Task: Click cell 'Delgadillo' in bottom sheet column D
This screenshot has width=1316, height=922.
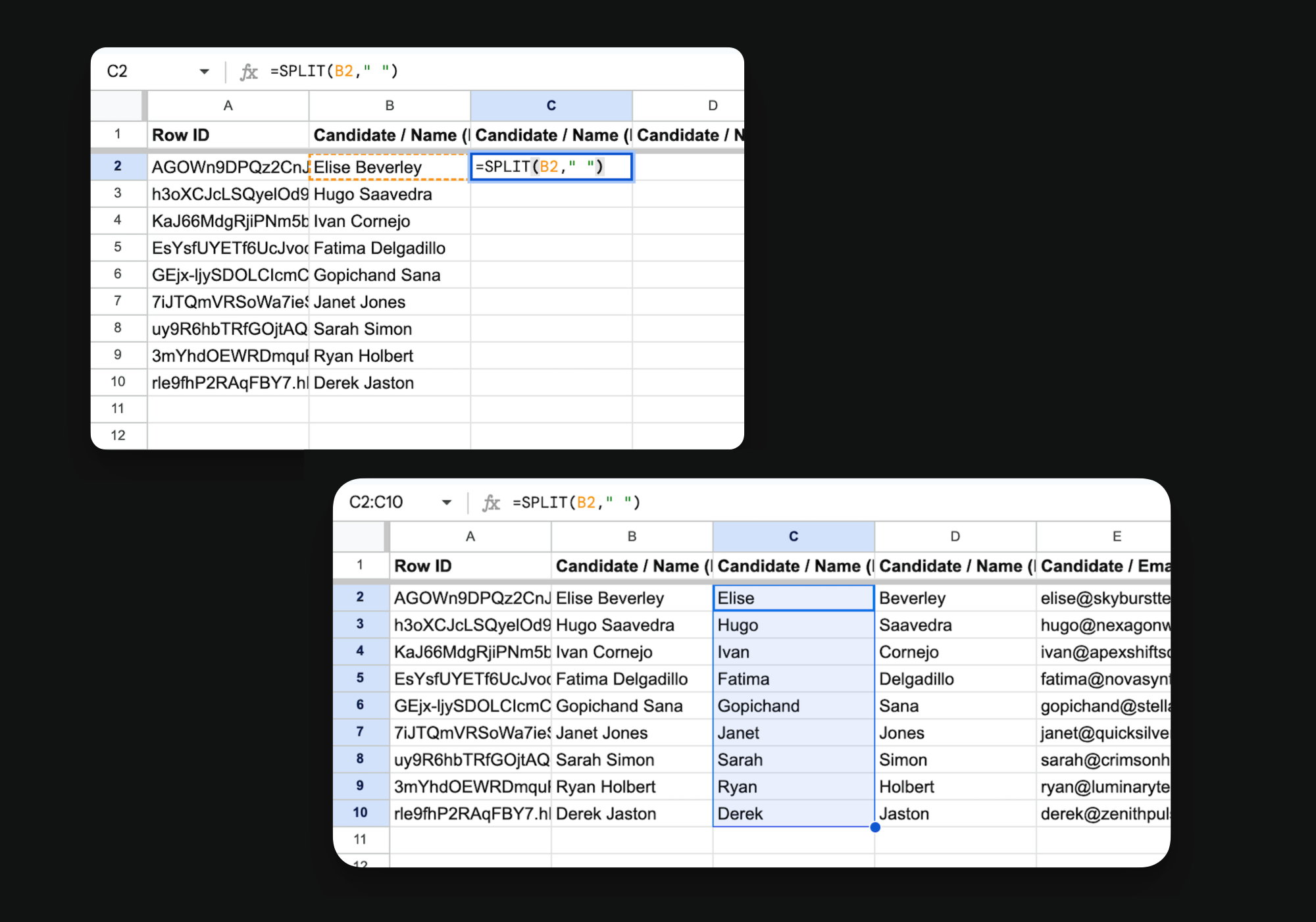Action: 955,679
